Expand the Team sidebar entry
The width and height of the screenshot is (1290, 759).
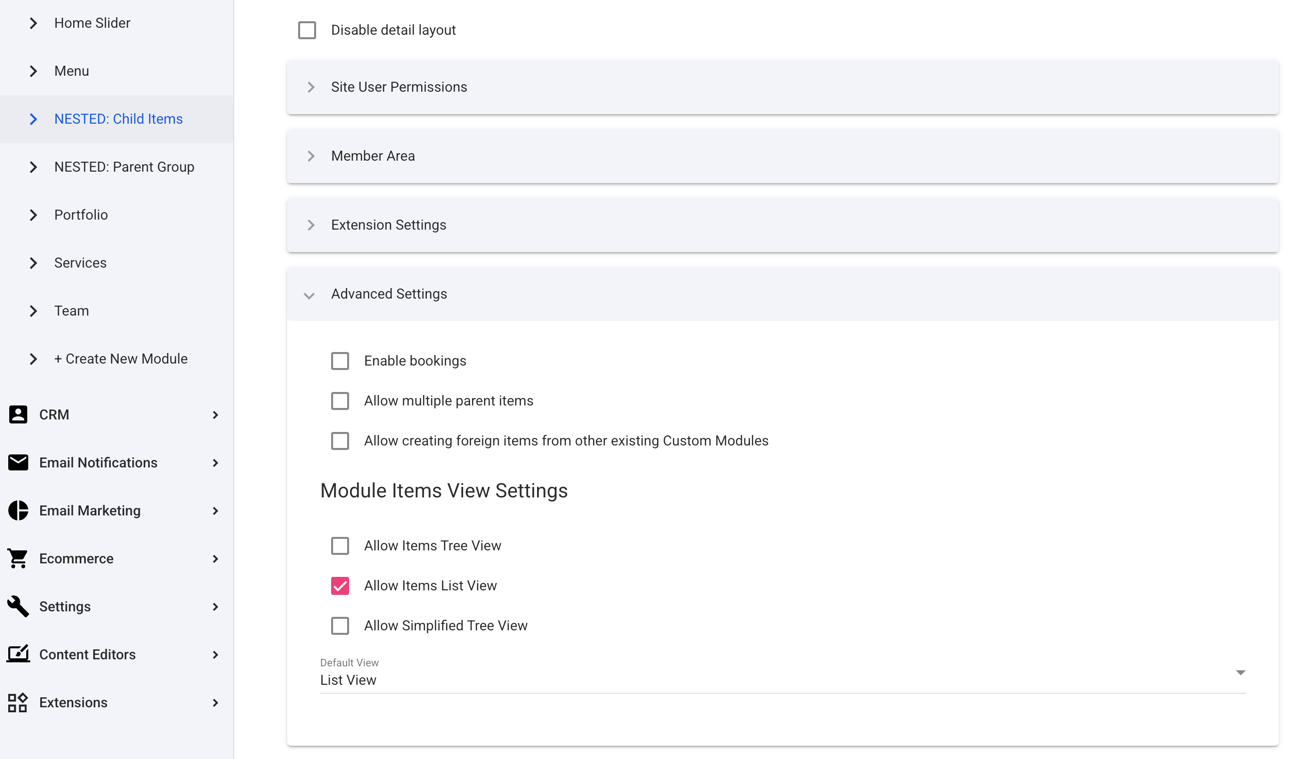[71, 310]
